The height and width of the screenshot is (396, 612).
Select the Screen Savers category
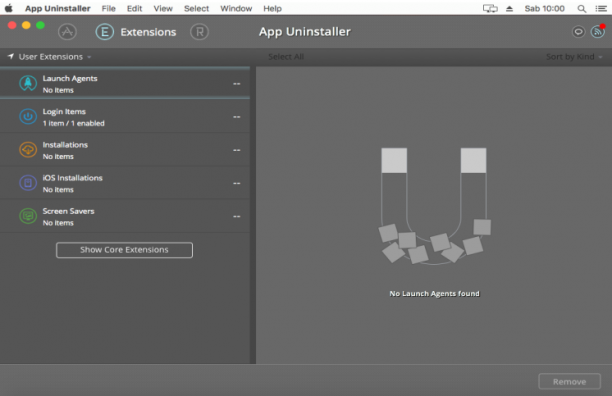(125, 216)
